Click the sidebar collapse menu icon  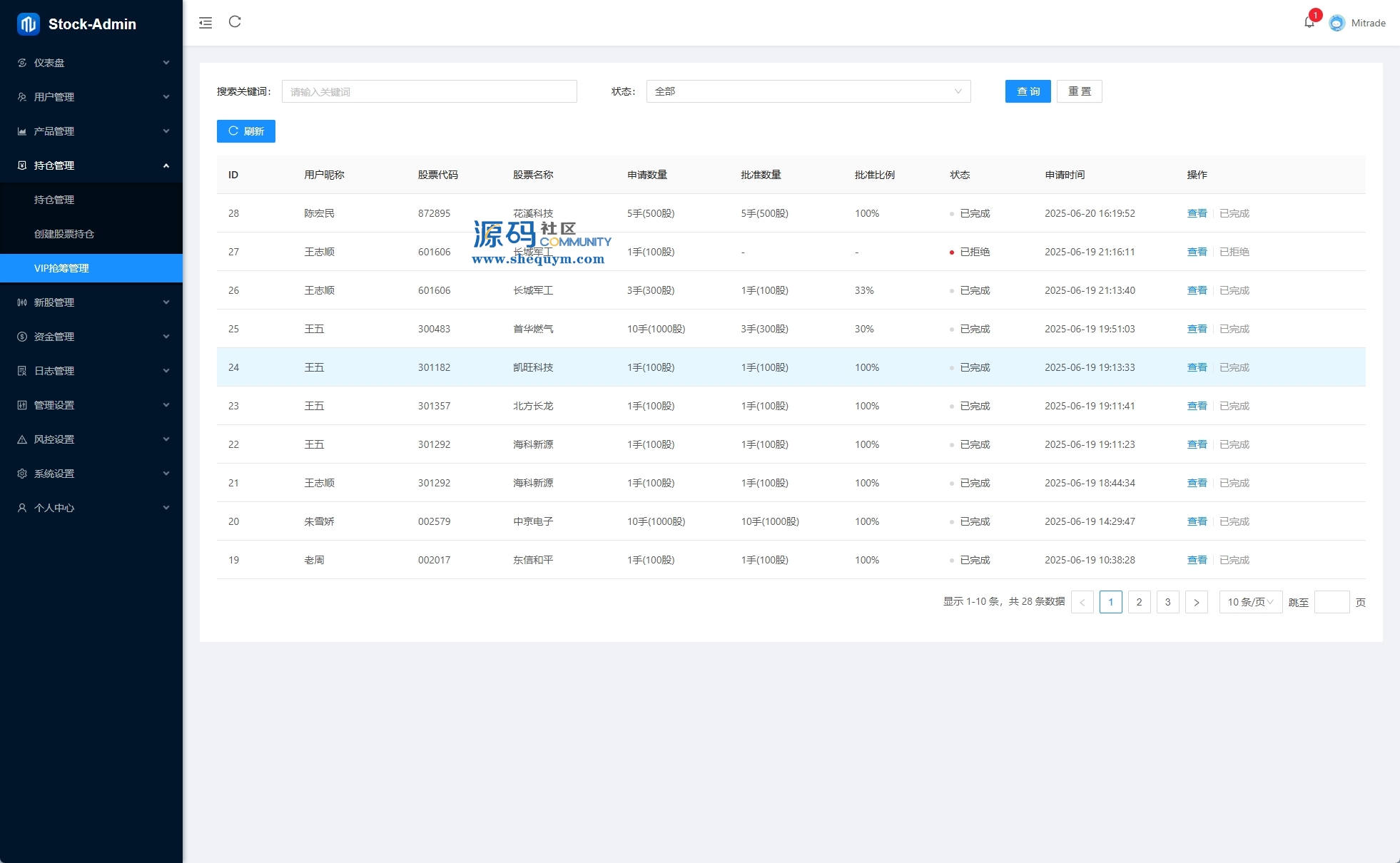pyautogui.click(x=206, y=23)
